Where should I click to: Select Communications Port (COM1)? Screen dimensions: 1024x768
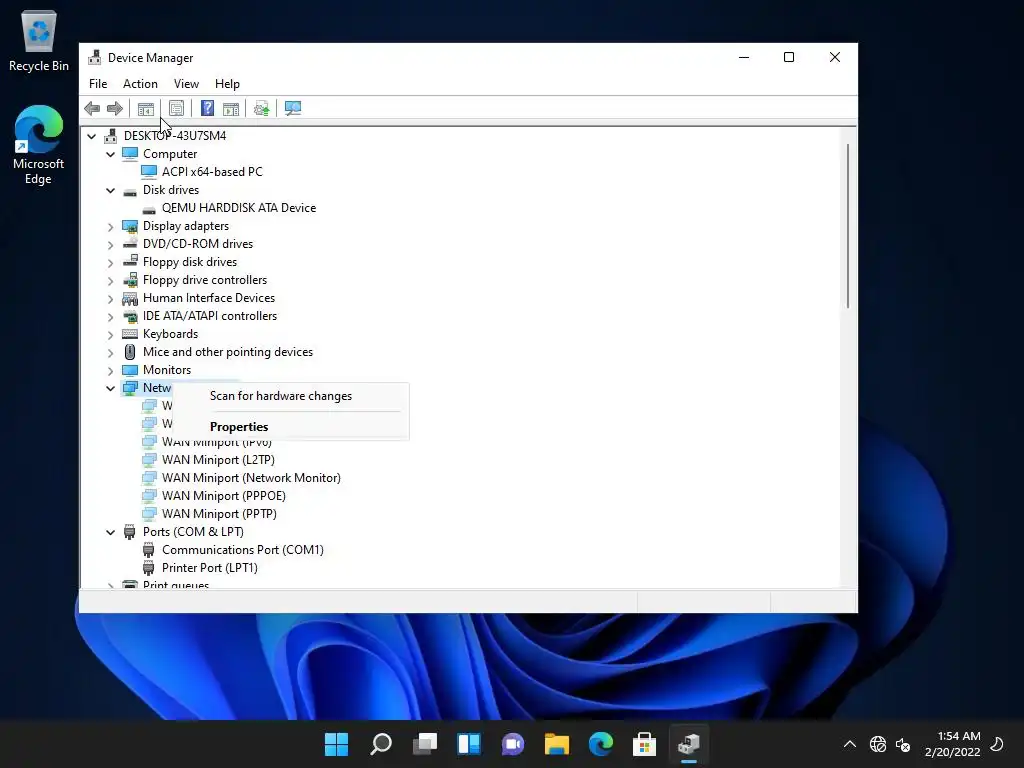(243, 550)
